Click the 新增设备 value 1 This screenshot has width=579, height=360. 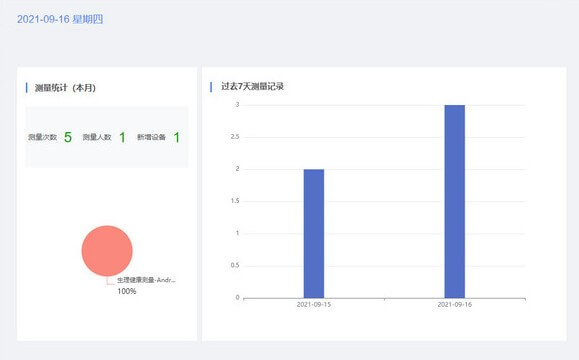(x=177, y=137)
